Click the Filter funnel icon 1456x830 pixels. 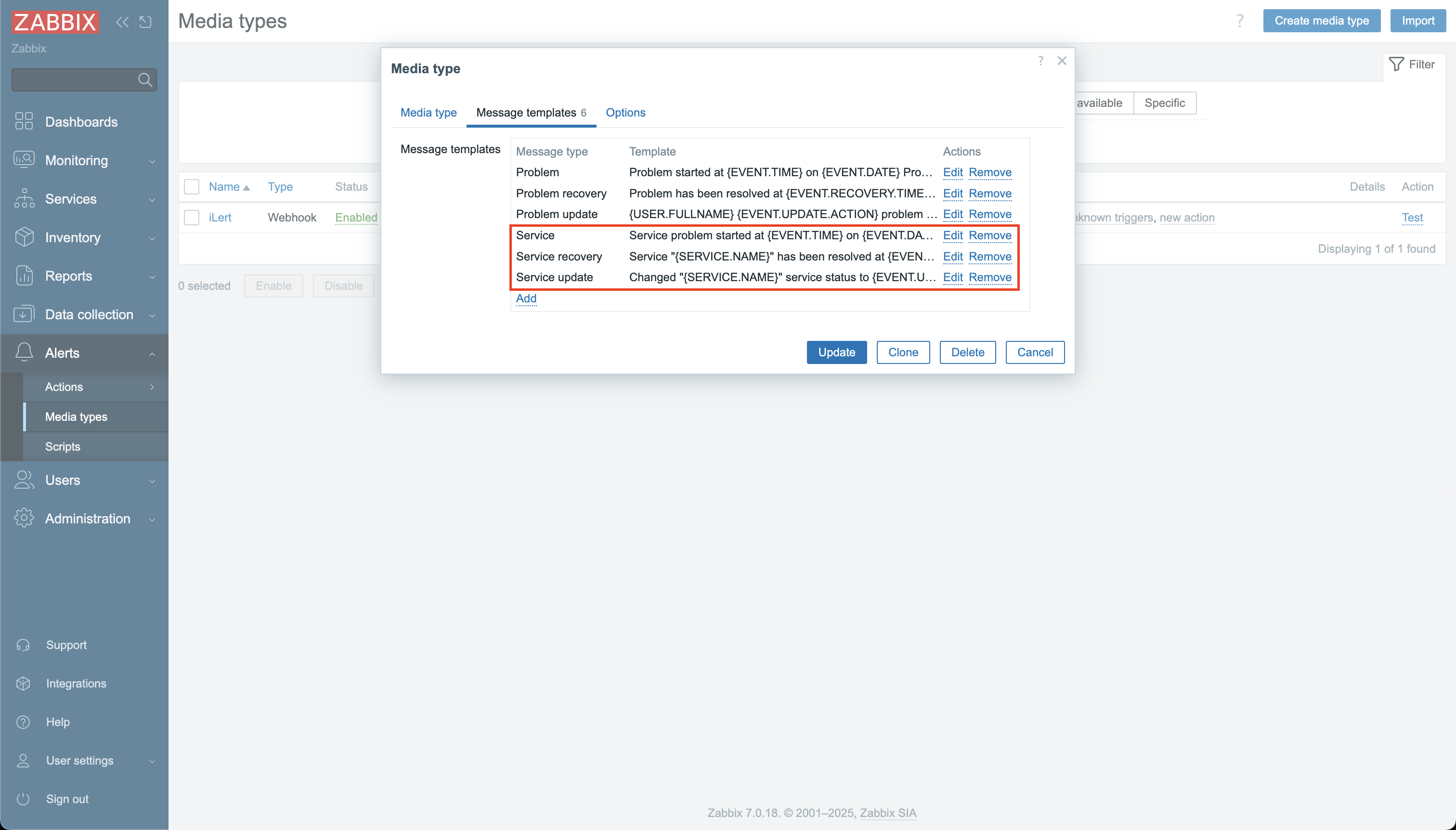pos(1396,65)
